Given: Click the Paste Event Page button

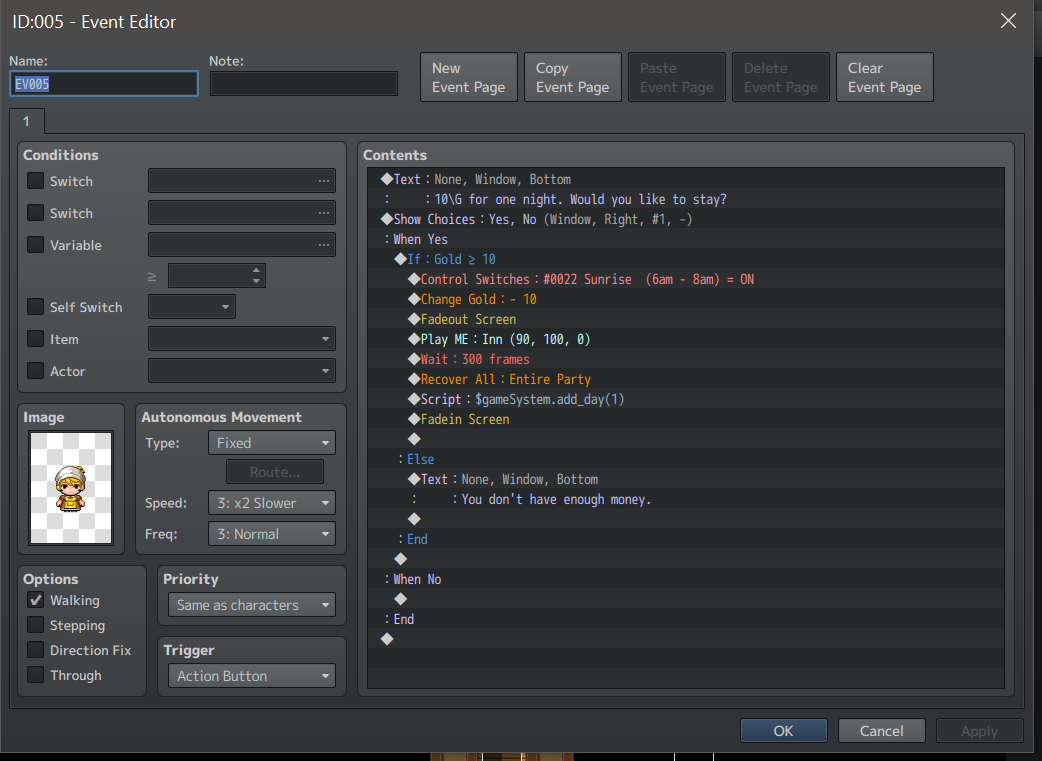Looking at the screenshot, I should coord(677,77).
